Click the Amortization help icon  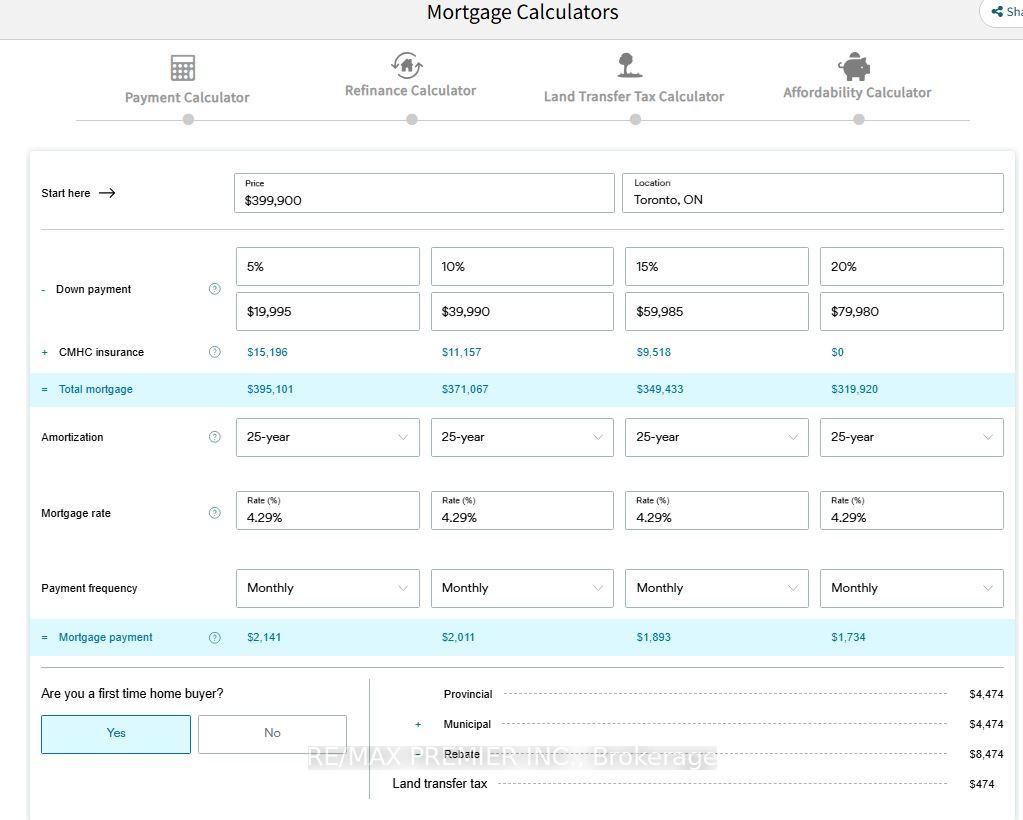[x=214, y=437]
